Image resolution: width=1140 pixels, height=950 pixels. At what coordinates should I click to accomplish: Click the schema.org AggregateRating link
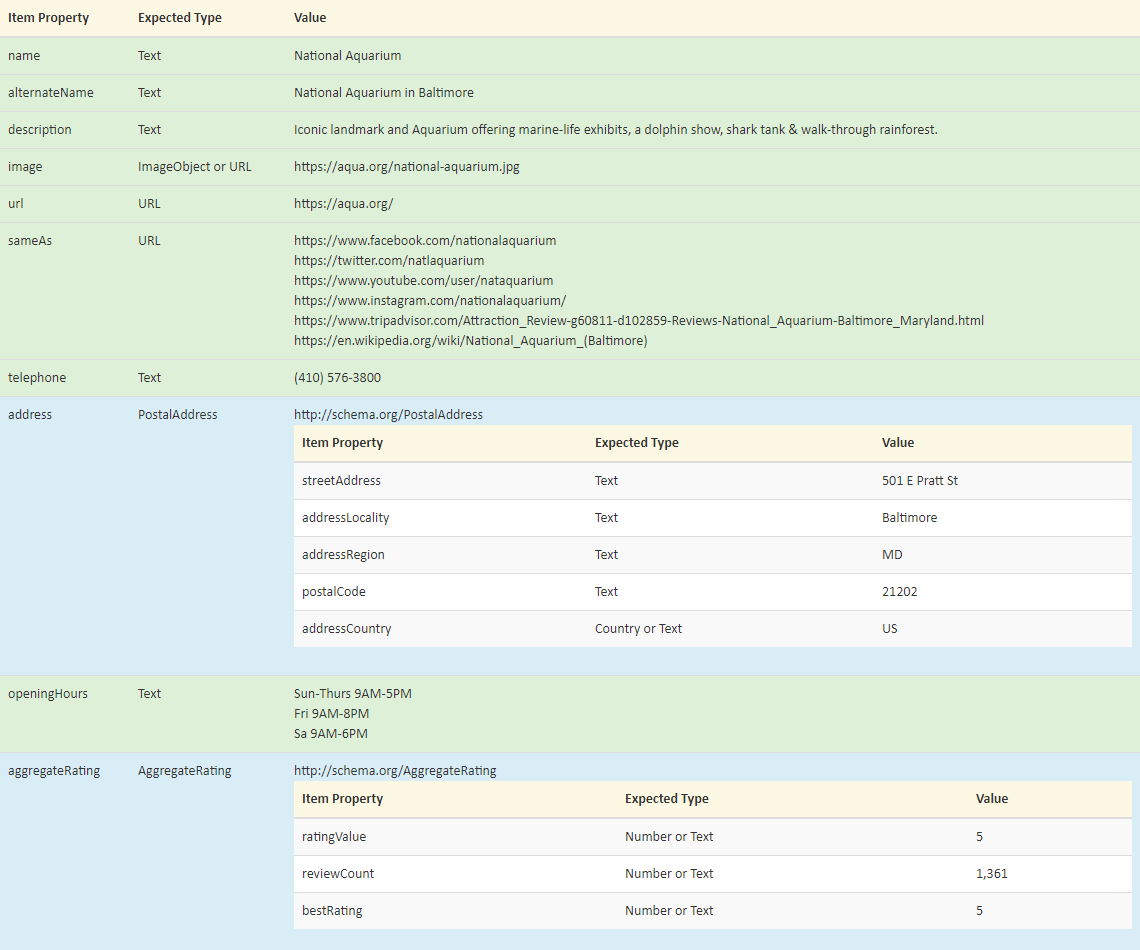tap(395, 771)
